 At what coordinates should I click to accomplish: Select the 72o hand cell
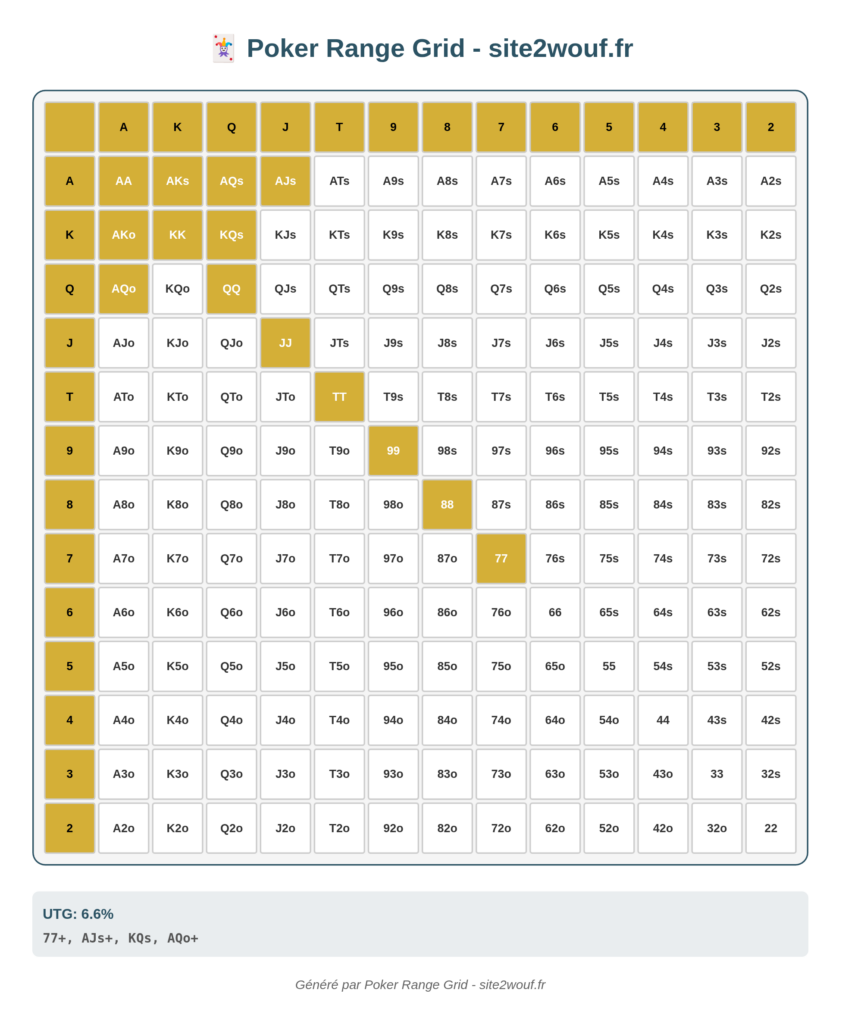pyautogui.click(x=501, y=828)
